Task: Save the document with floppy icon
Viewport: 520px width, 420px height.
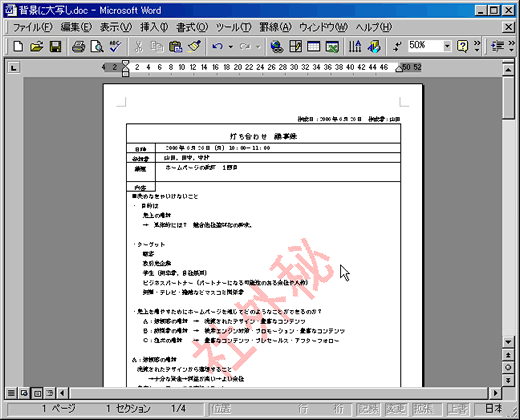Action: point(55,46)
